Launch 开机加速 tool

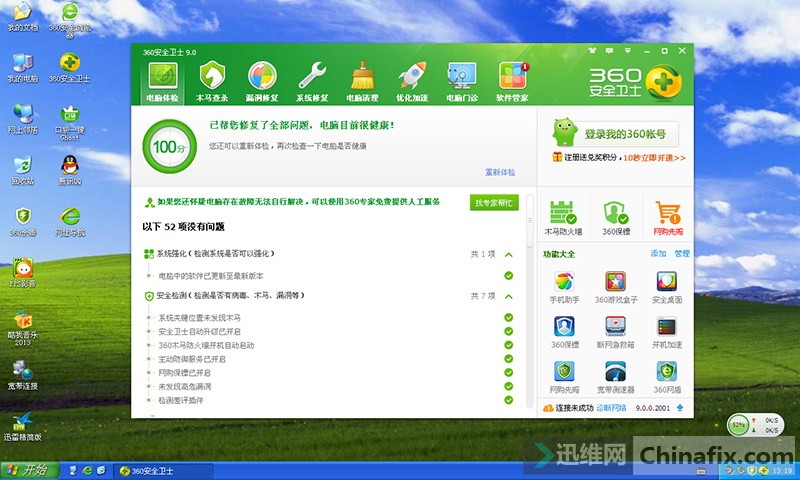[667, 332]
